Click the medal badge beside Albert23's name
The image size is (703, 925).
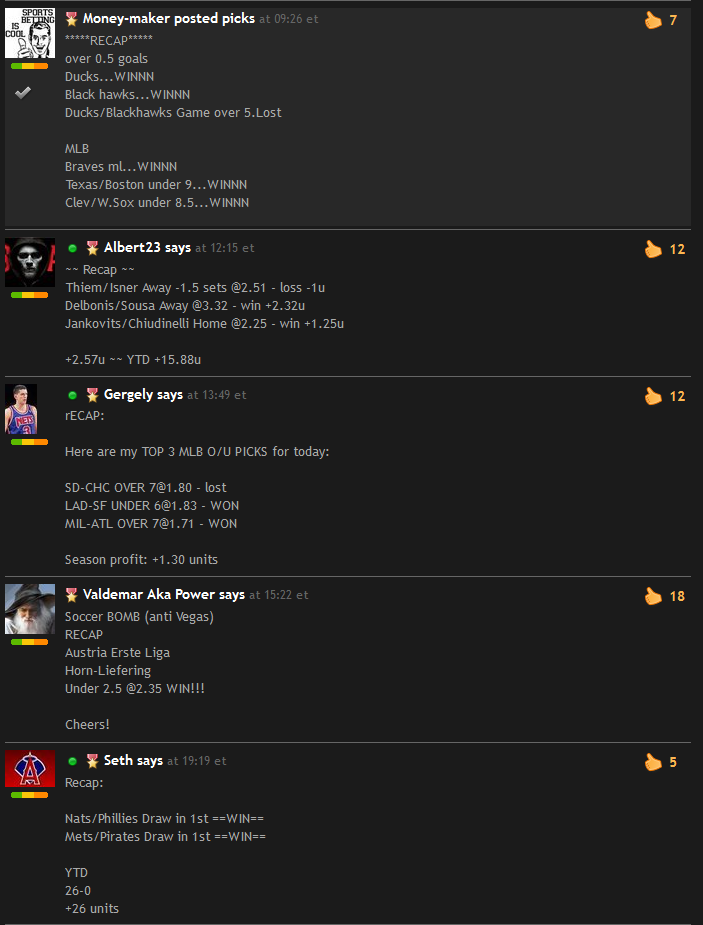93,248
